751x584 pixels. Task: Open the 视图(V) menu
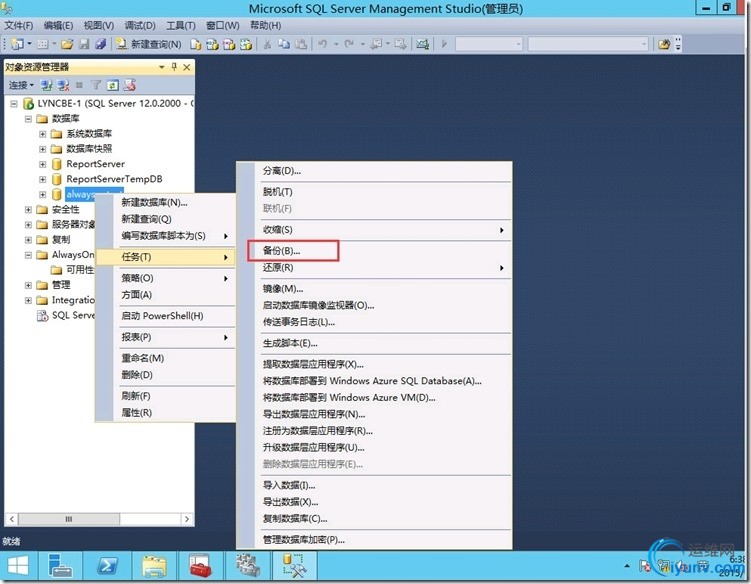[x=99, y=25]
